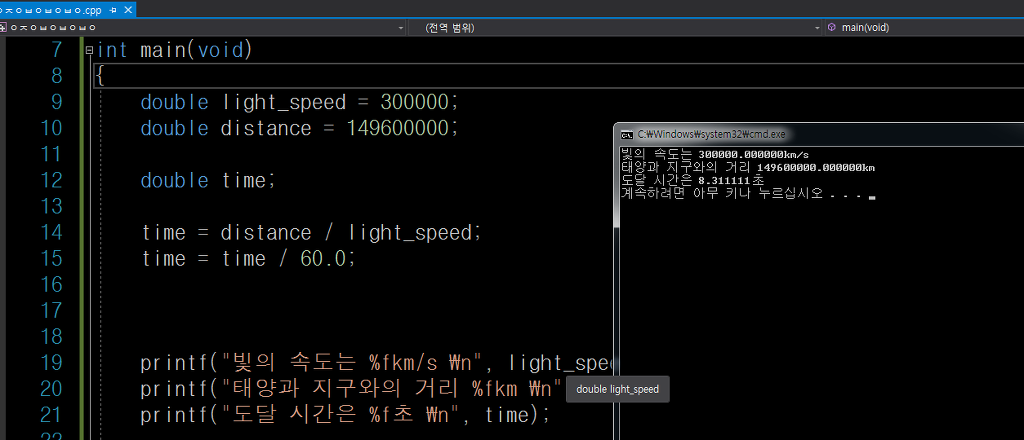Viewport: 1024px width, 440px height.
Task: Click the value 300000 in code
Action: (x=415, y=102)
